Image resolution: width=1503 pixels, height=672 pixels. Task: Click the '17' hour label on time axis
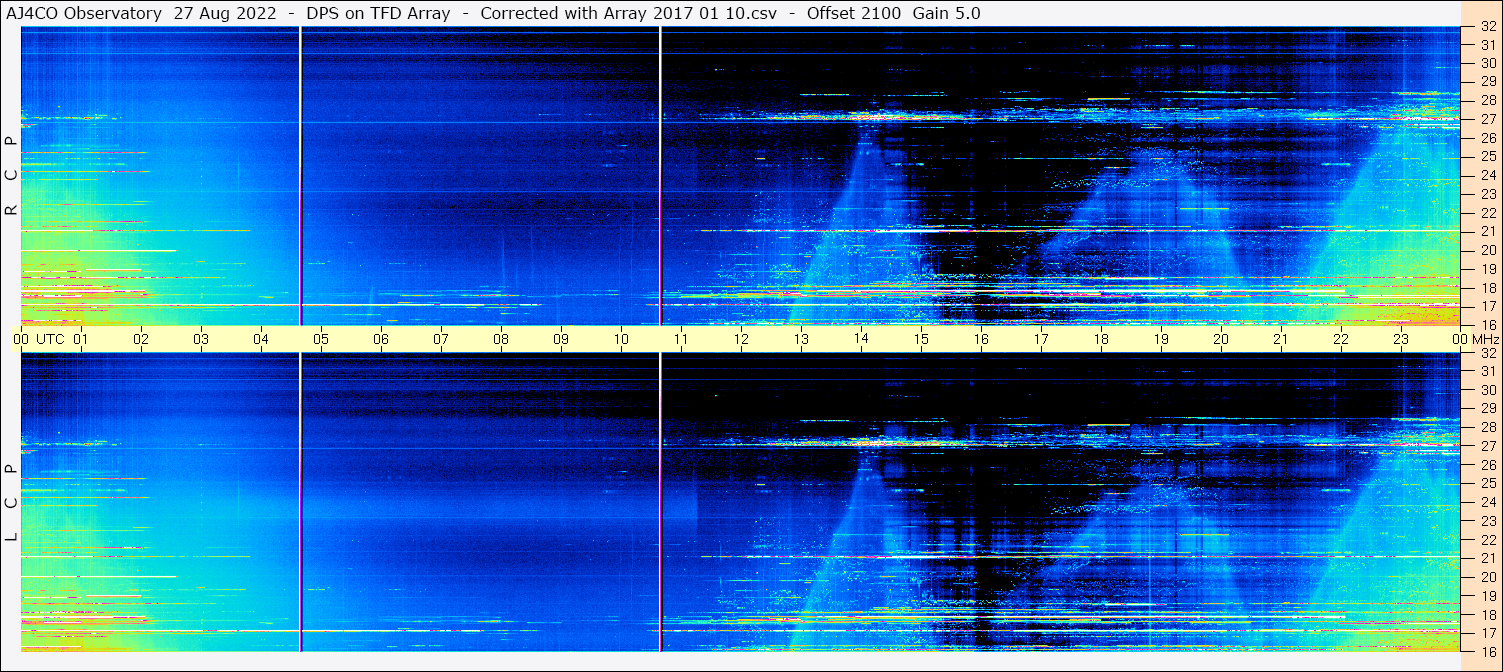tap(1041, 339)
